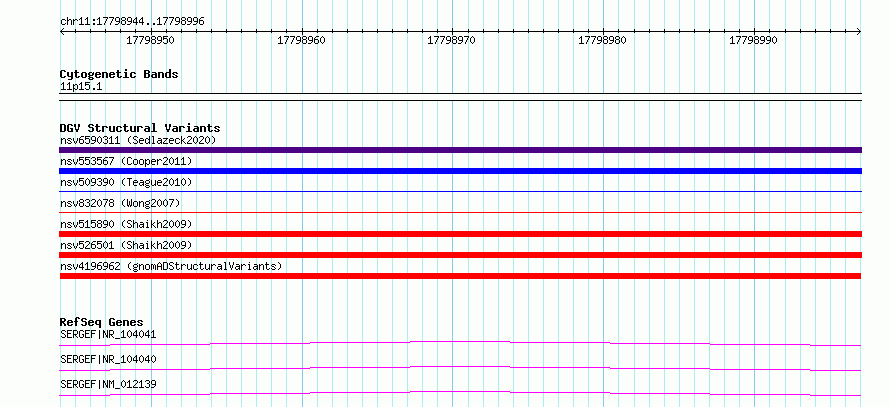Viewport: 890px width, 407px height.
Task: Click the red nsv515890 variant bar
Action: coord(460,234)
